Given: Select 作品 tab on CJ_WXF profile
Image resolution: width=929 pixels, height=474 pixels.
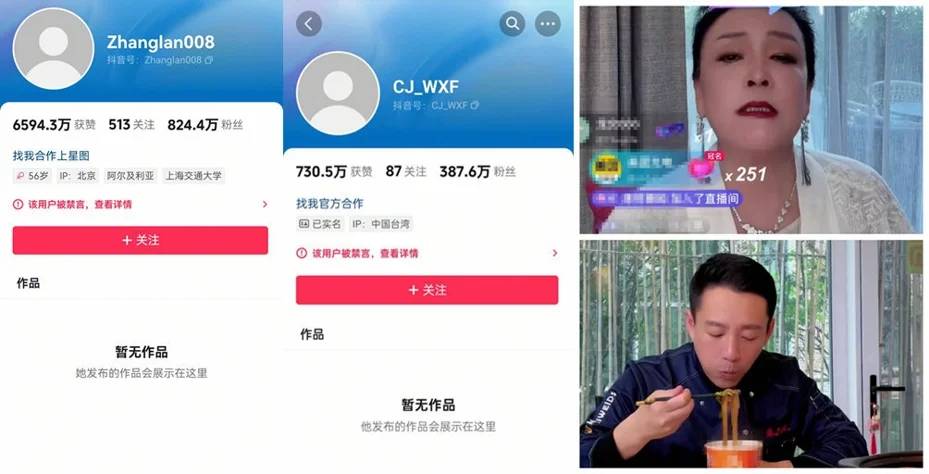Looking at the screenshot, I should (x=312, y=335).
